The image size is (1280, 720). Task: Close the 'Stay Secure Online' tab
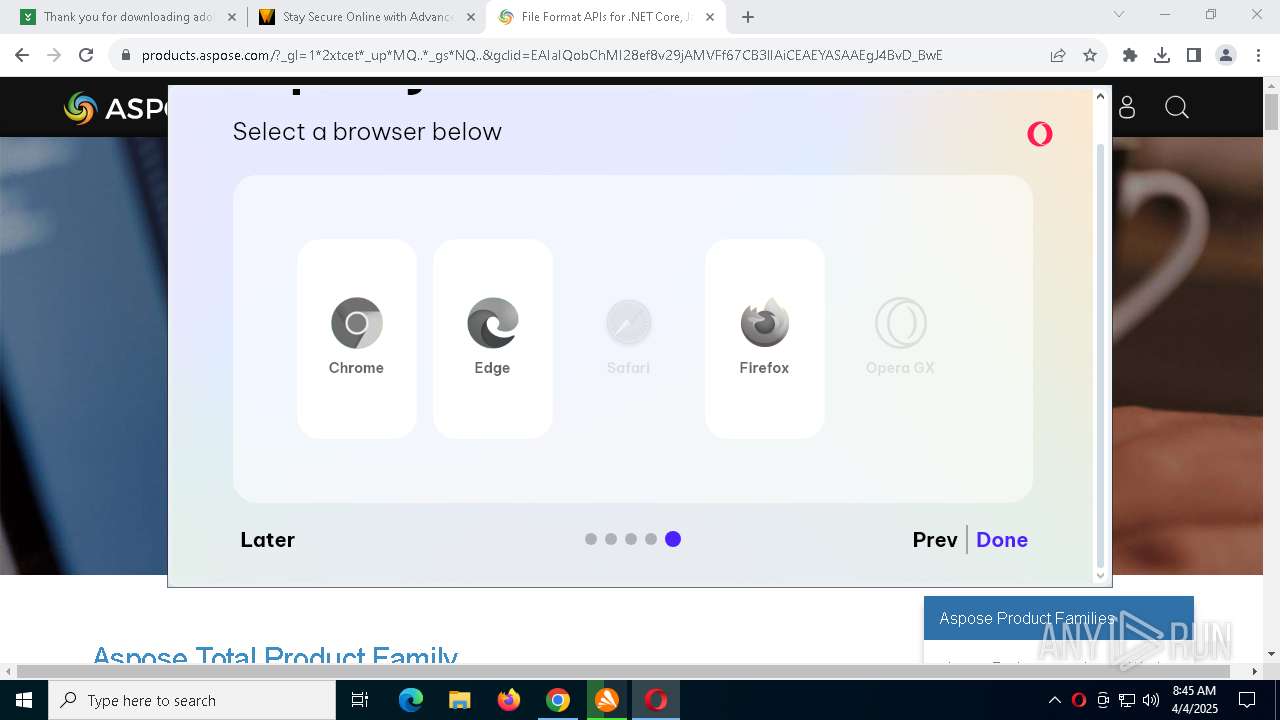[x=471, y=17]
